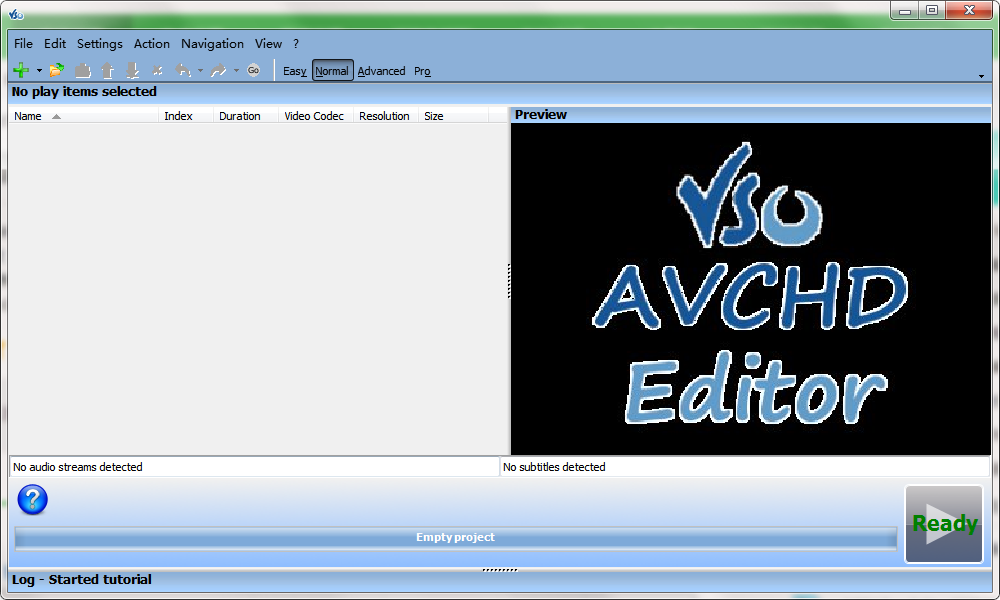
Task: Switch to Advanced mode
Action: (x=381, y=71)
